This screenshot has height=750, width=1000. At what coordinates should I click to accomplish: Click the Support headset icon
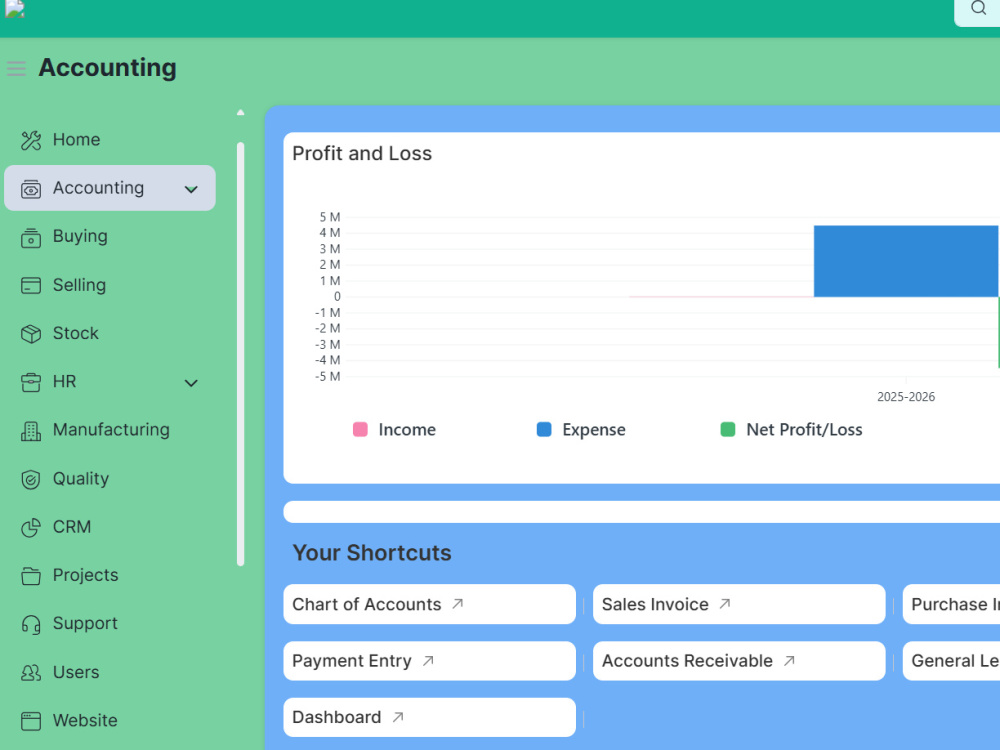[31, 624]
